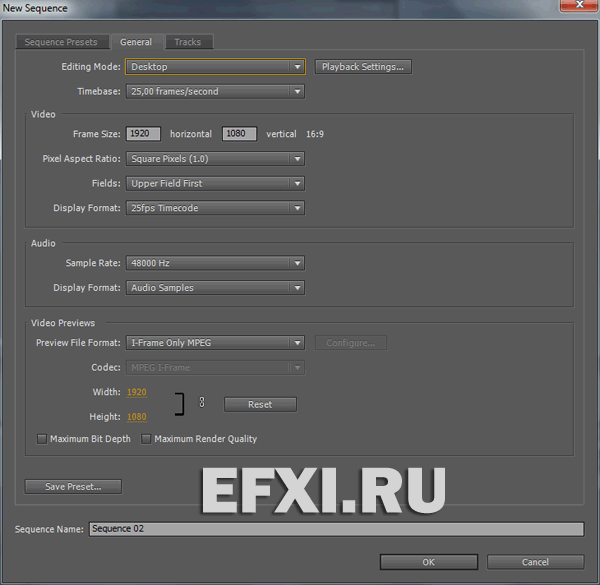The width and height of the screenshot is (600, 585).
Task: Click the disabled Configure button
Action: click(351, 343)
